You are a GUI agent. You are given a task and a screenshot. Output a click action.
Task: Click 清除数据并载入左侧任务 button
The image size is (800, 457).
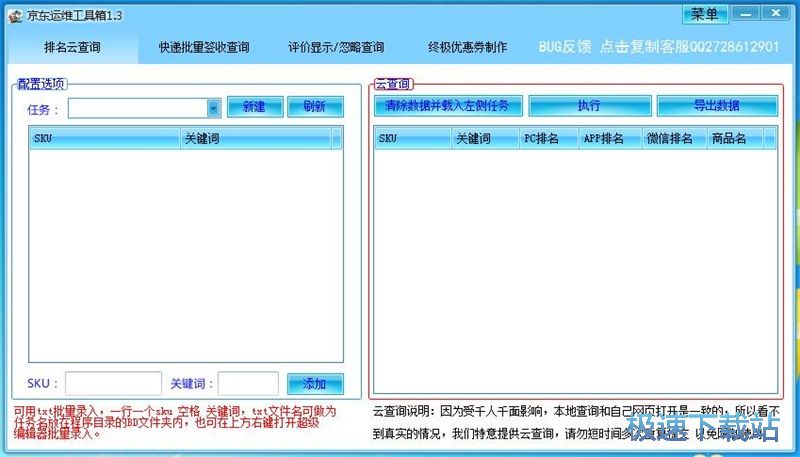(448, 106)
